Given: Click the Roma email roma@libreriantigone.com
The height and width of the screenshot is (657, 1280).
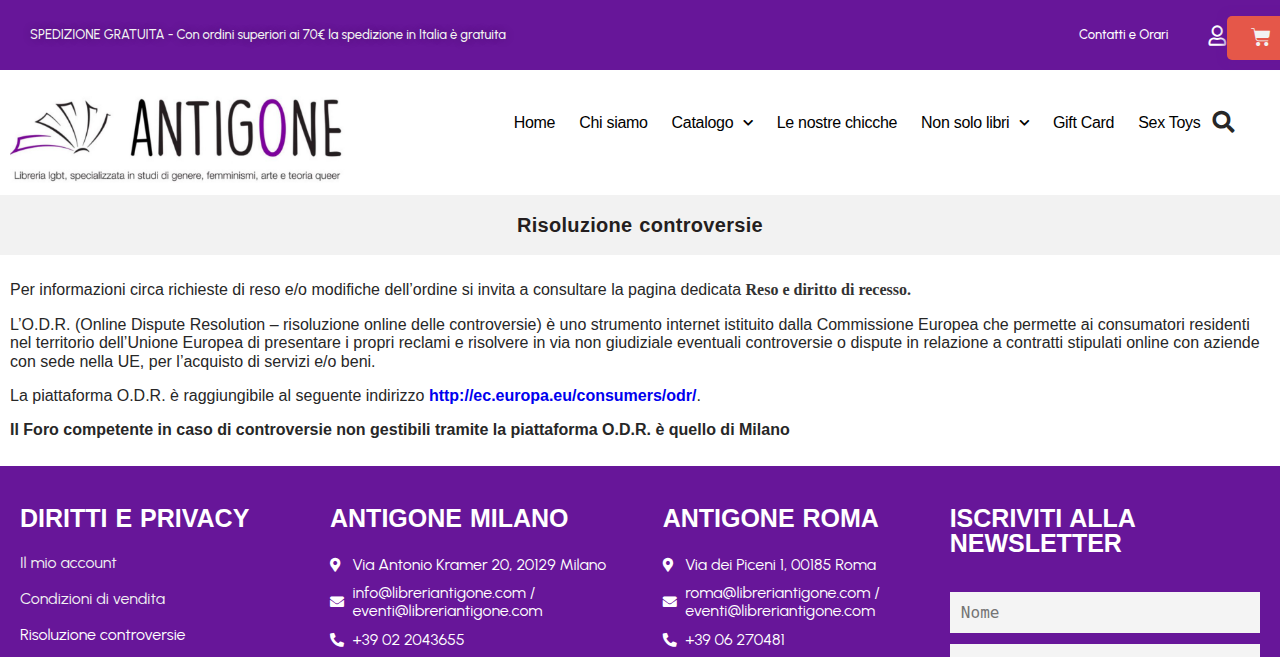Looking at the screenshot, I should coord(782,602).
